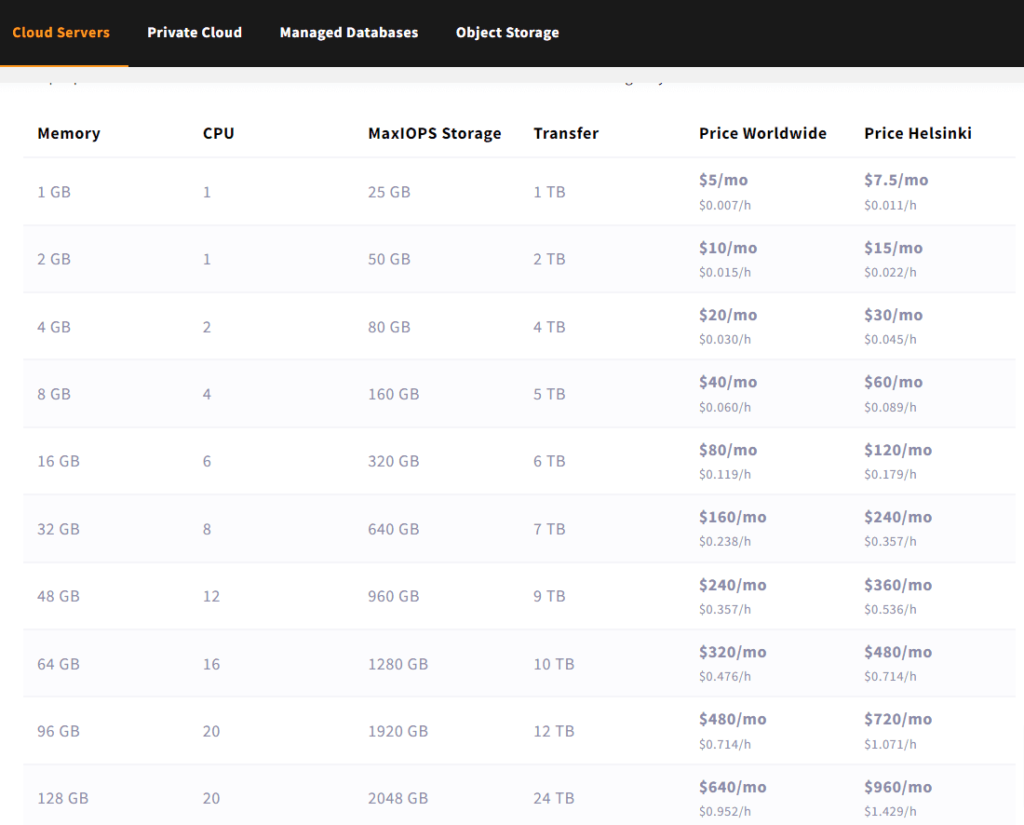Choose the $20/mo worldwide plan price
Screen dimensions: 1024x825
tap(728, 315)
